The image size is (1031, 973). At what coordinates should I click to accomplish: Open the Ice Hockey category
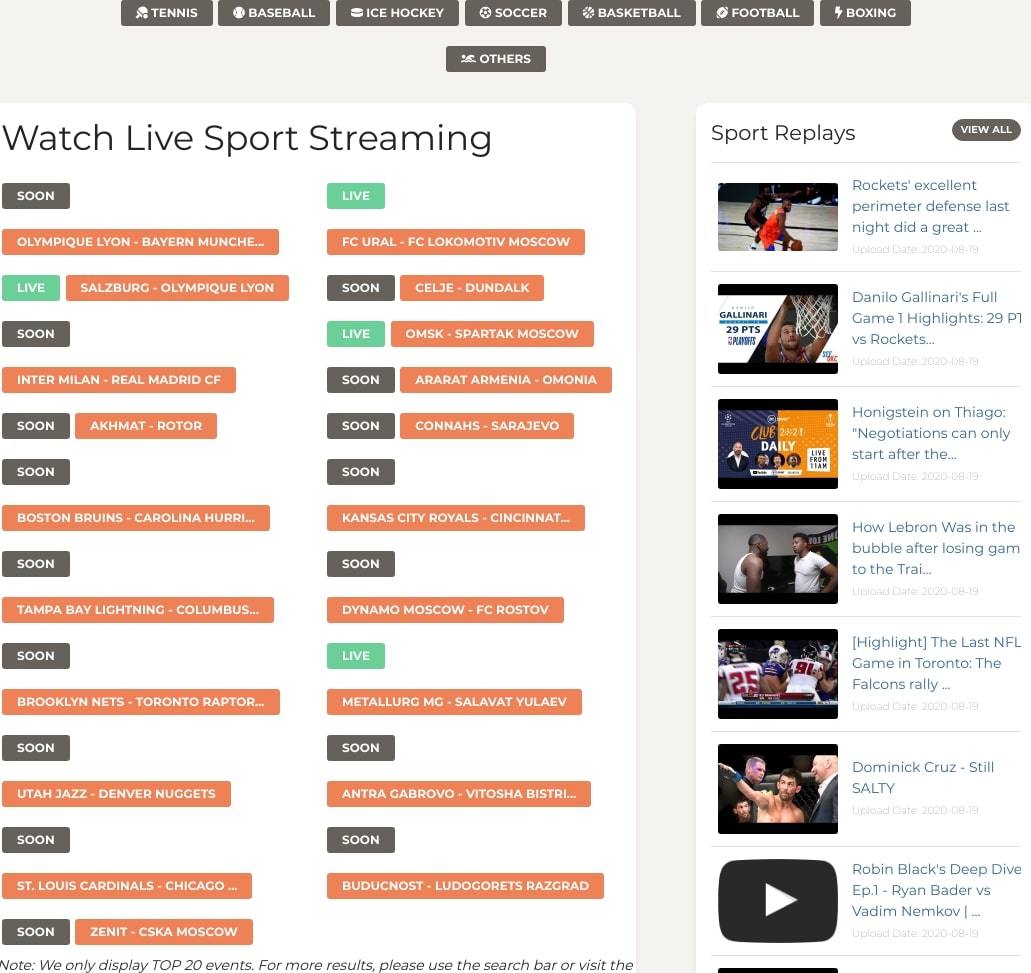397,13
